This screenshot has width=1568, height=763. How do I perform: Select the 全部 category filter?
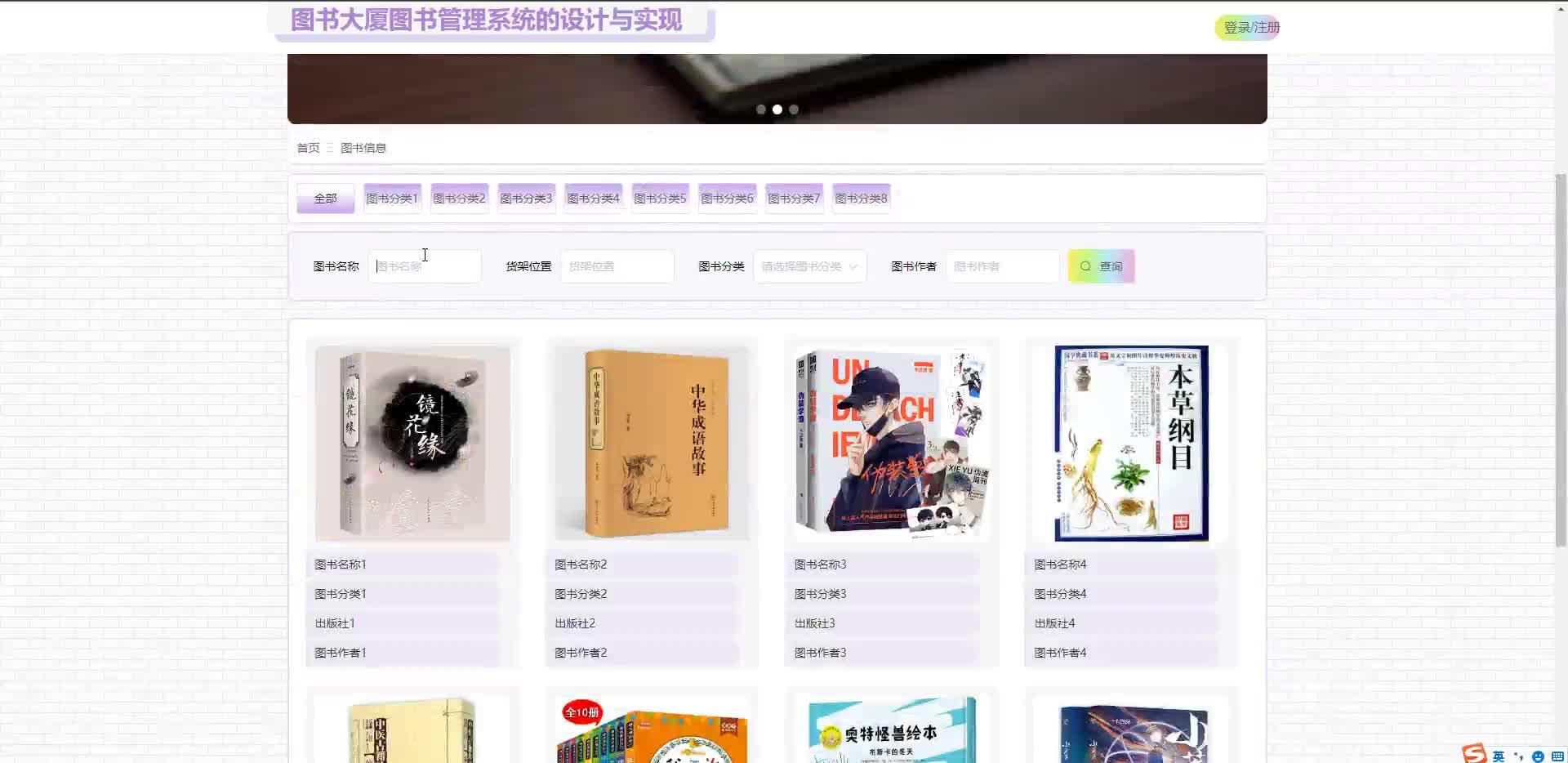(x=325, y=198)
